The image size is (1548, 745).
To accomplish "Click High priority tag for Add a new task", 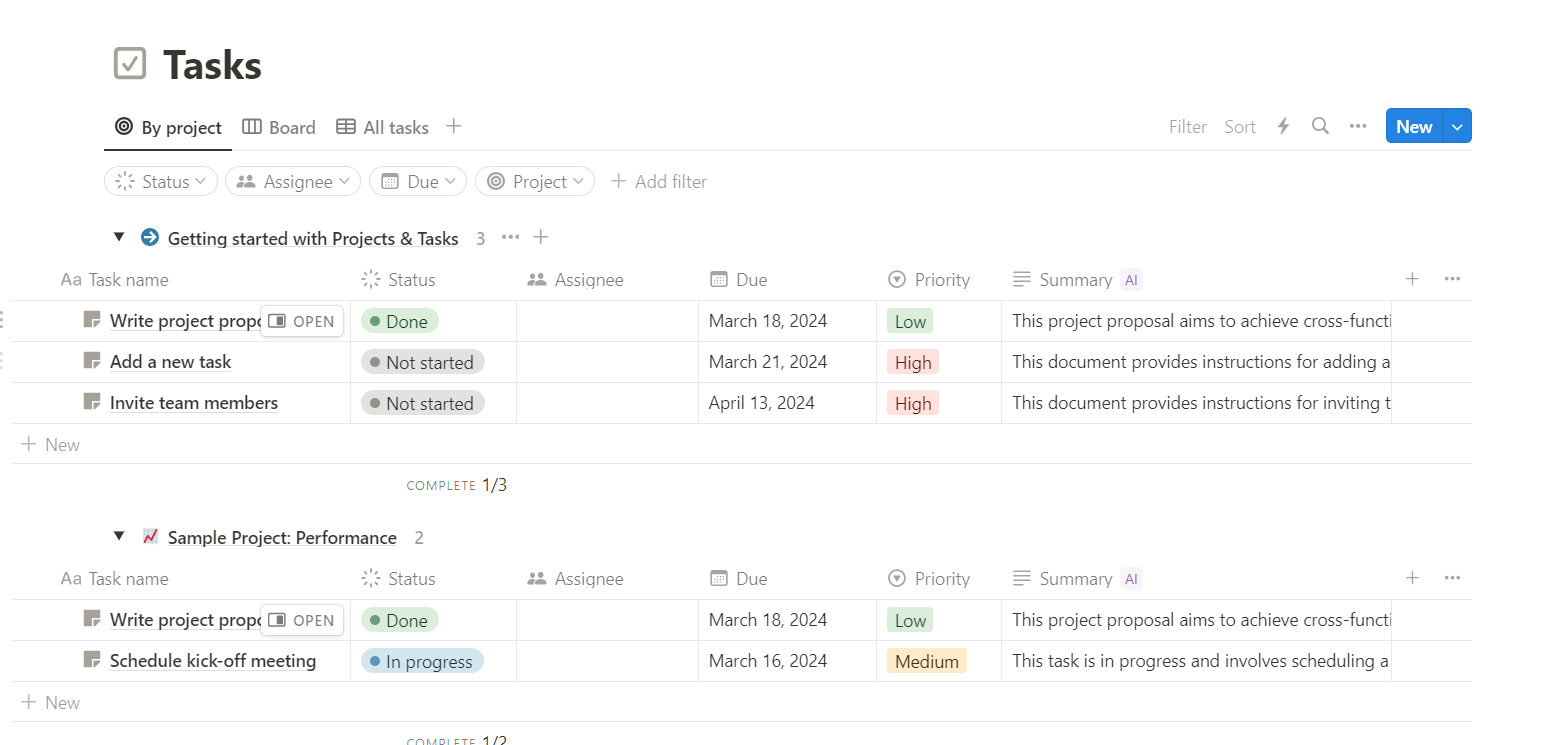I will (913, 362).
